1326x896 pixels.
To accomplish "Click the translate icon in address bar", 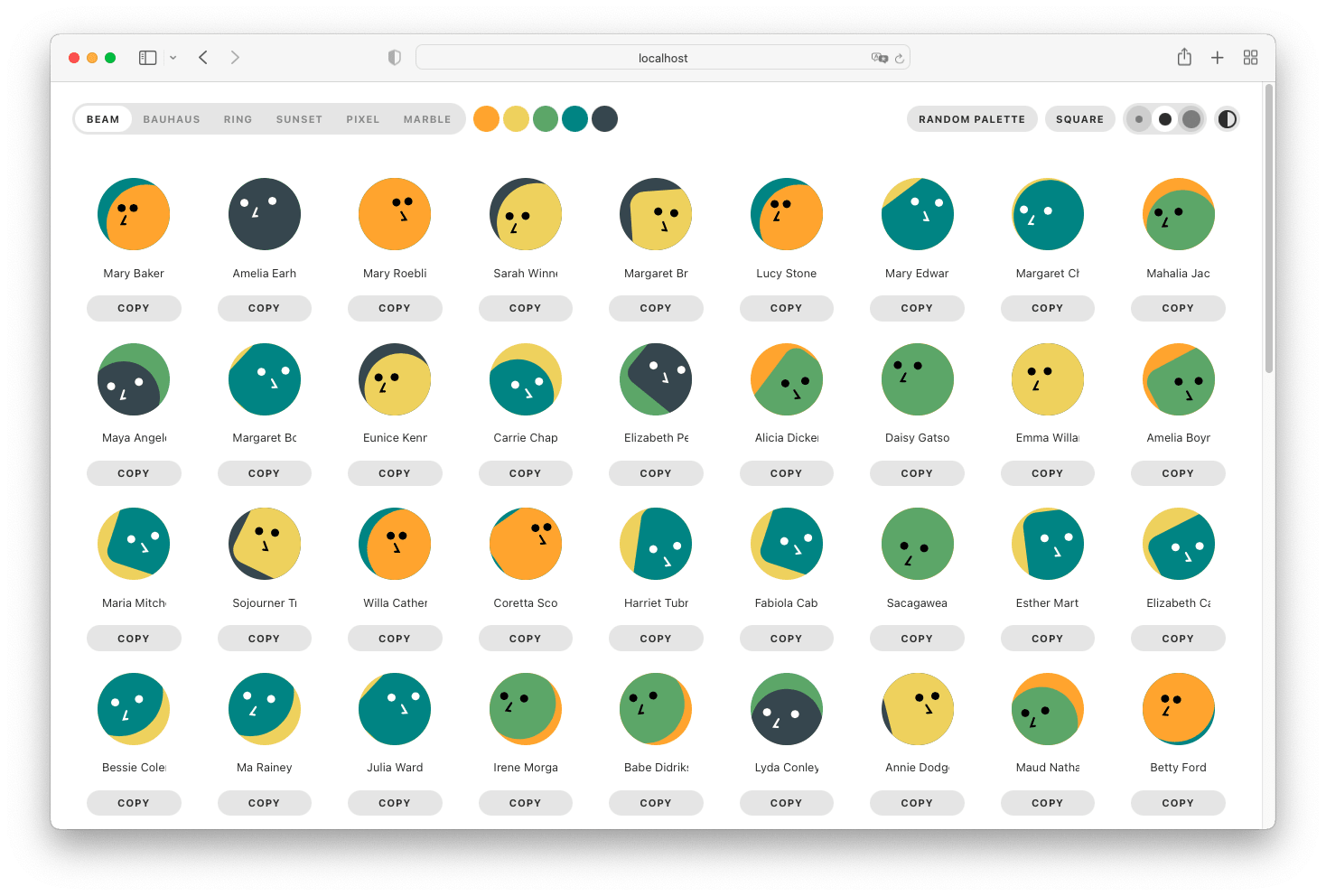I will (879, 58).
